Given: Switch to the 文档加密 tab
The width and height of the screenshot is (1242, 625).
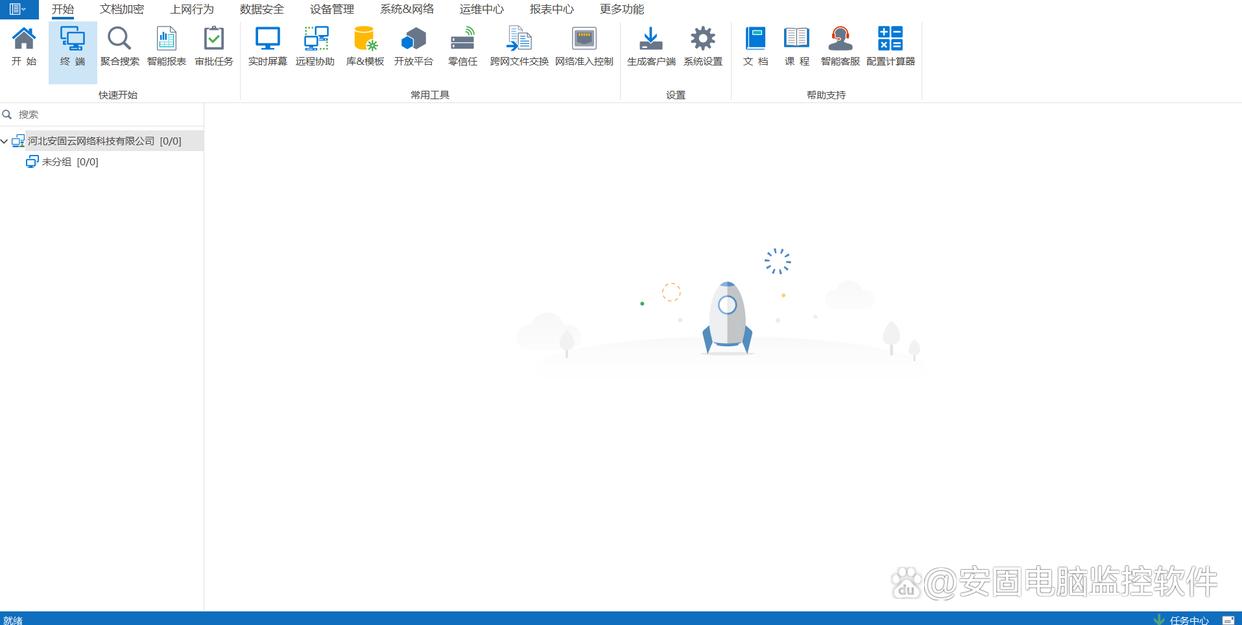Looking at the screenshot, I should coord(122,9).
